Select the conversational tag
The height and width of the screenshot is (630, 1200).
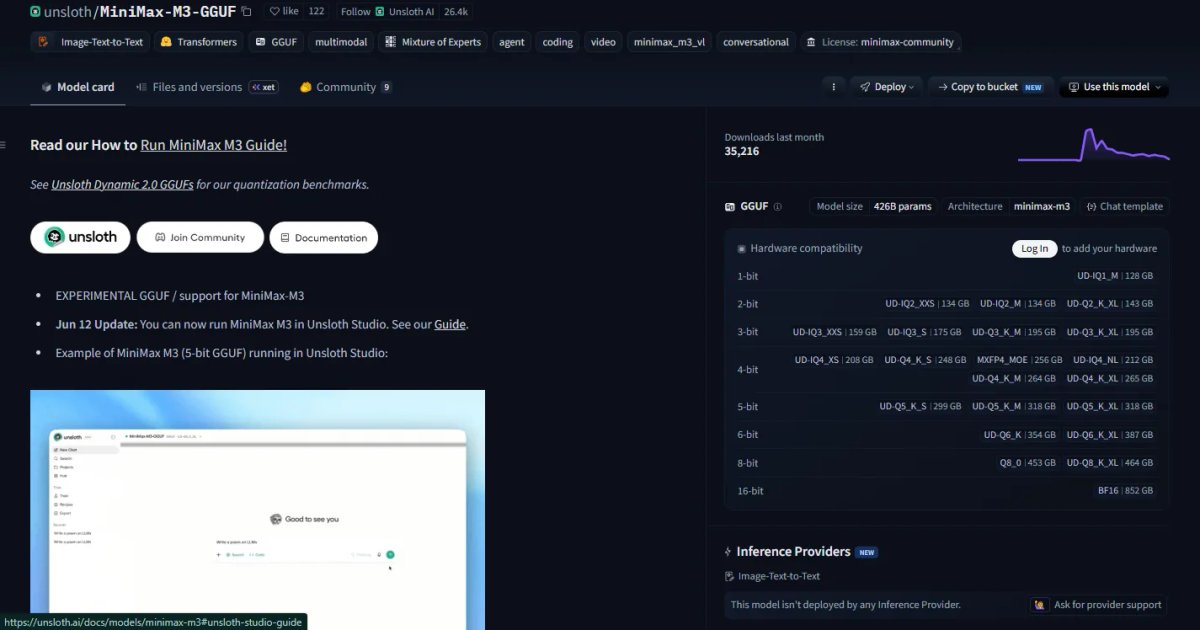(x=756, y=42)
